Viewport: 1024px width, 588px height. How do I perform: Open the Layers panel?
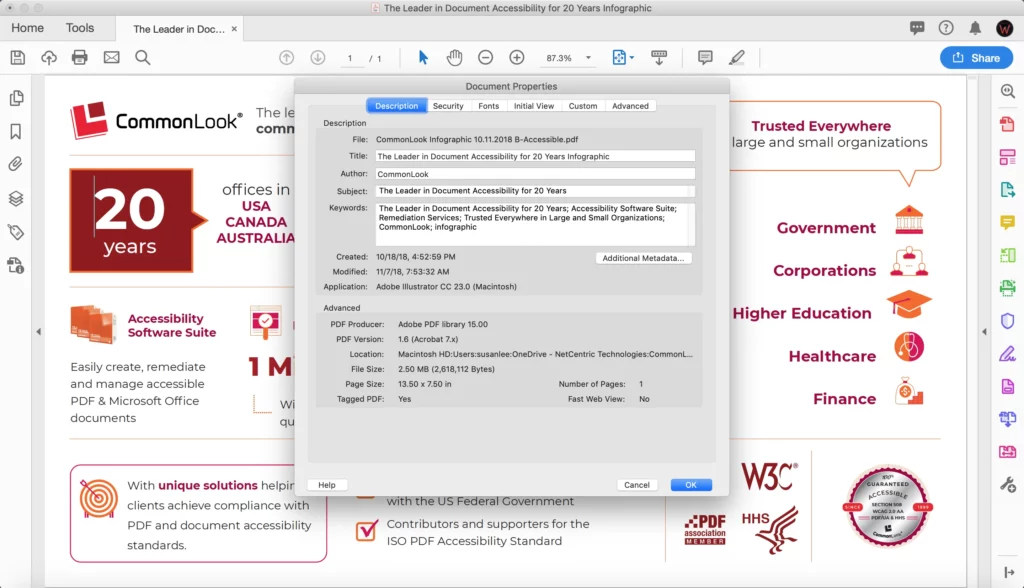[x=15, y=197]
